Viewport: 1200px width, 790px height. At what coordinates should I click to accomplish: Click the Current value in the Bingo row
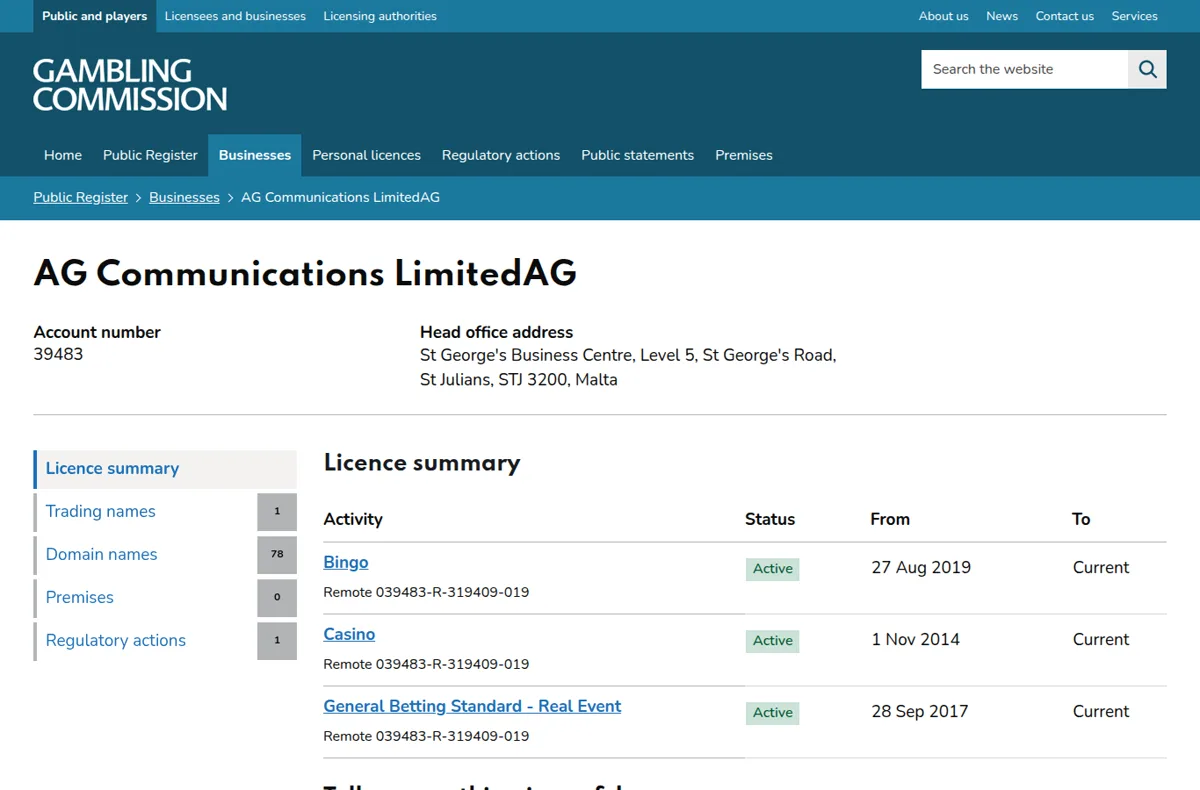(1101, 567)
